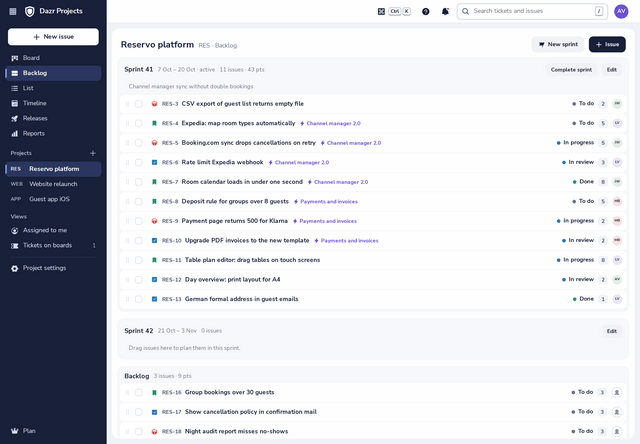The image size is (640, 444).
Task: Click the story icon on RES-11
Action: point(154,260)
